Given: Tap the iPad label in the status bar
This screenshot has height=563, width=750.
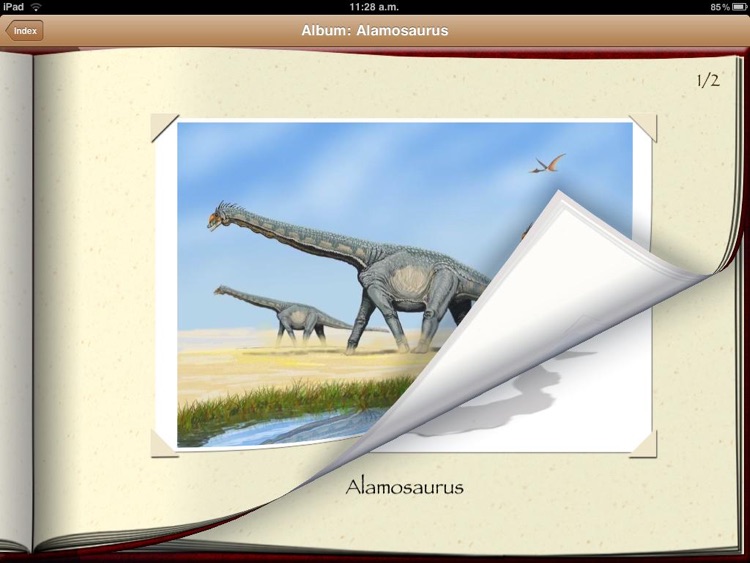Looking at the screenshot, I should pyautogui.click(x=13, y=7).
